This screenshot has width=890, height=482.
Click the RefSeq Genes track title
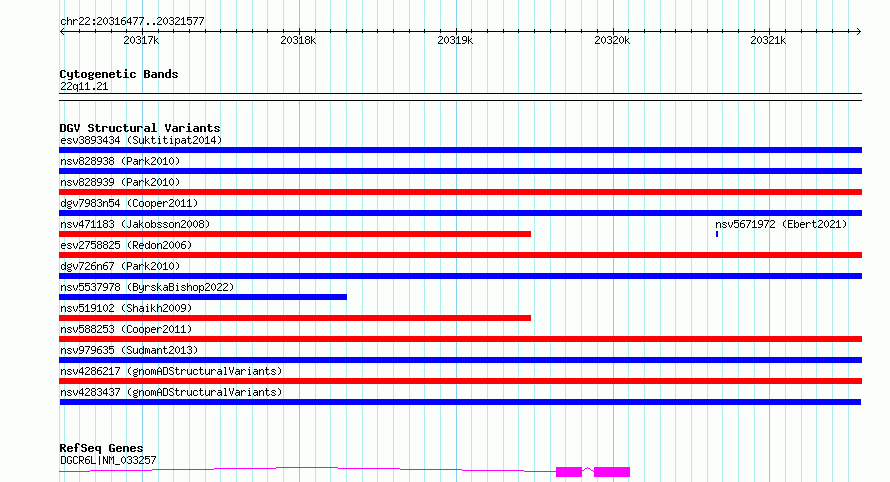(x=101, y=448)
